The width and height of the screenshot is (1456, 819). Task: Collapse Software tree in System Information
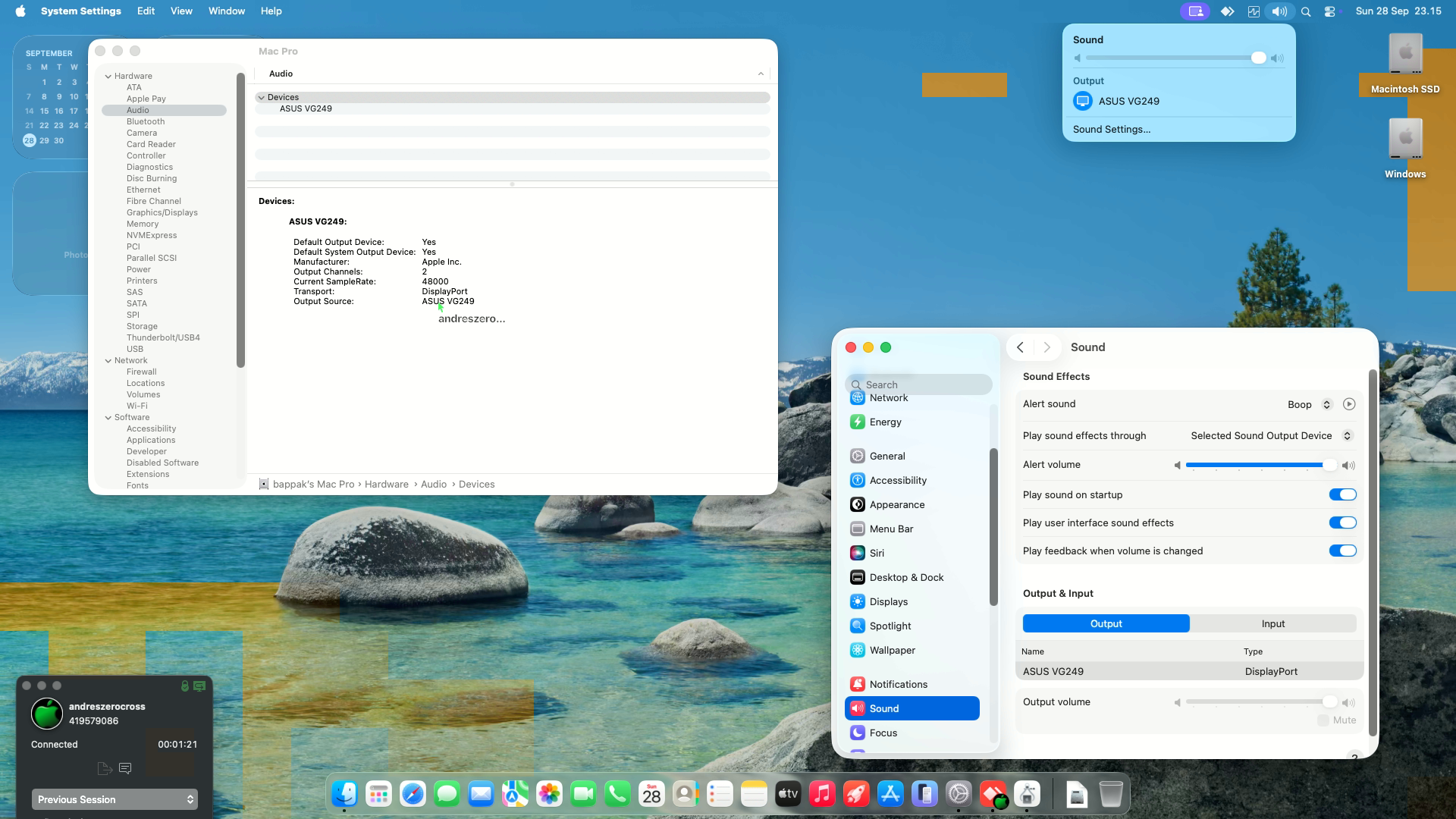click(x=108, y=417)
